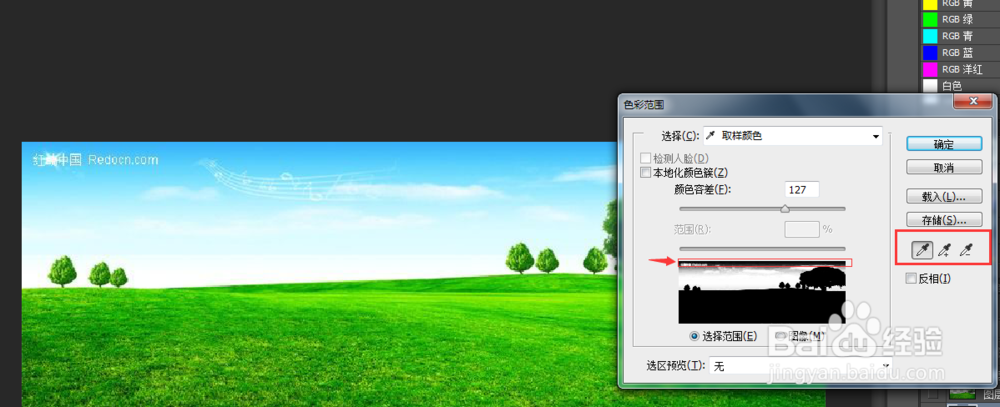Click the 载入(L)... button

pos(944,196)
